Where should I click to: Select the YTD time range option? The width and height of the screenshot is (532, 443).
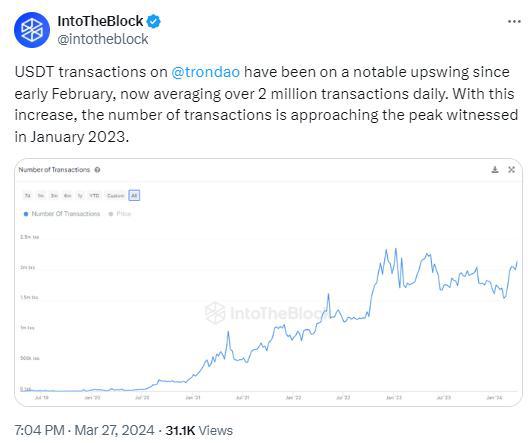[94, 196]
